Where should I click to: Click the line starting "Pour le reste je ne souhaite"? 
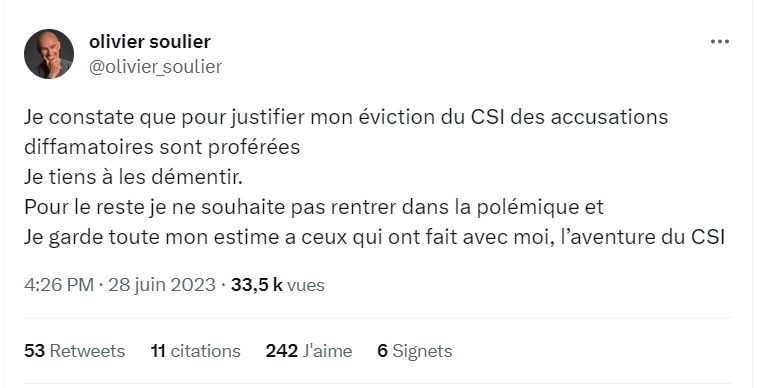314,208
